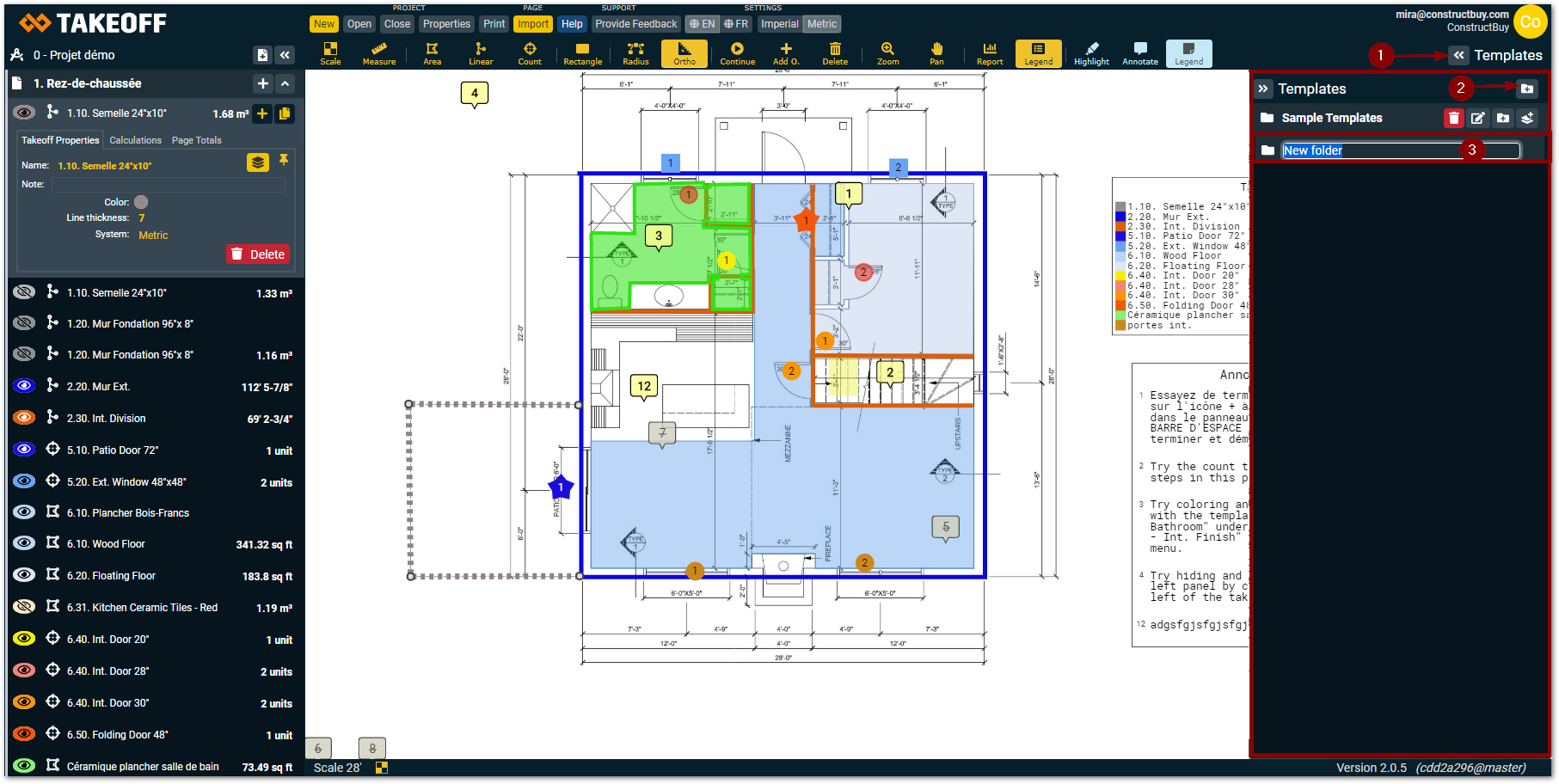Open the Page Totals tab

196,140
